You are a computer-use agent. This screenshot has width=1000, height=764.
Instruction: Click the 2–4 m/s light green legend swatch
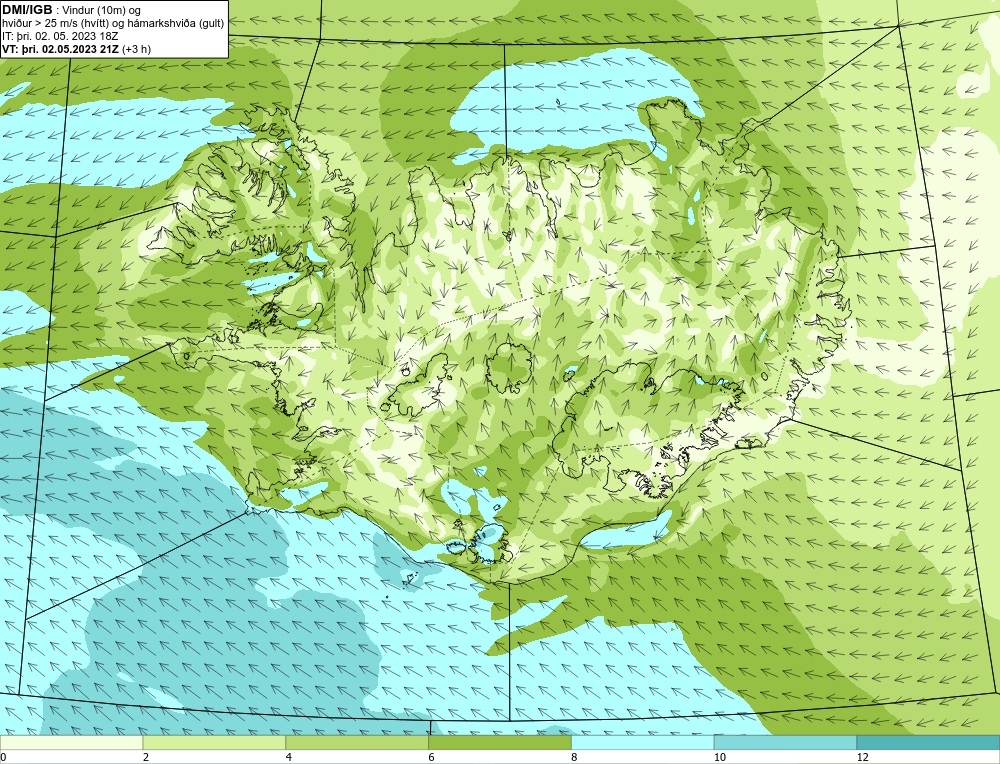click(214, 742)
